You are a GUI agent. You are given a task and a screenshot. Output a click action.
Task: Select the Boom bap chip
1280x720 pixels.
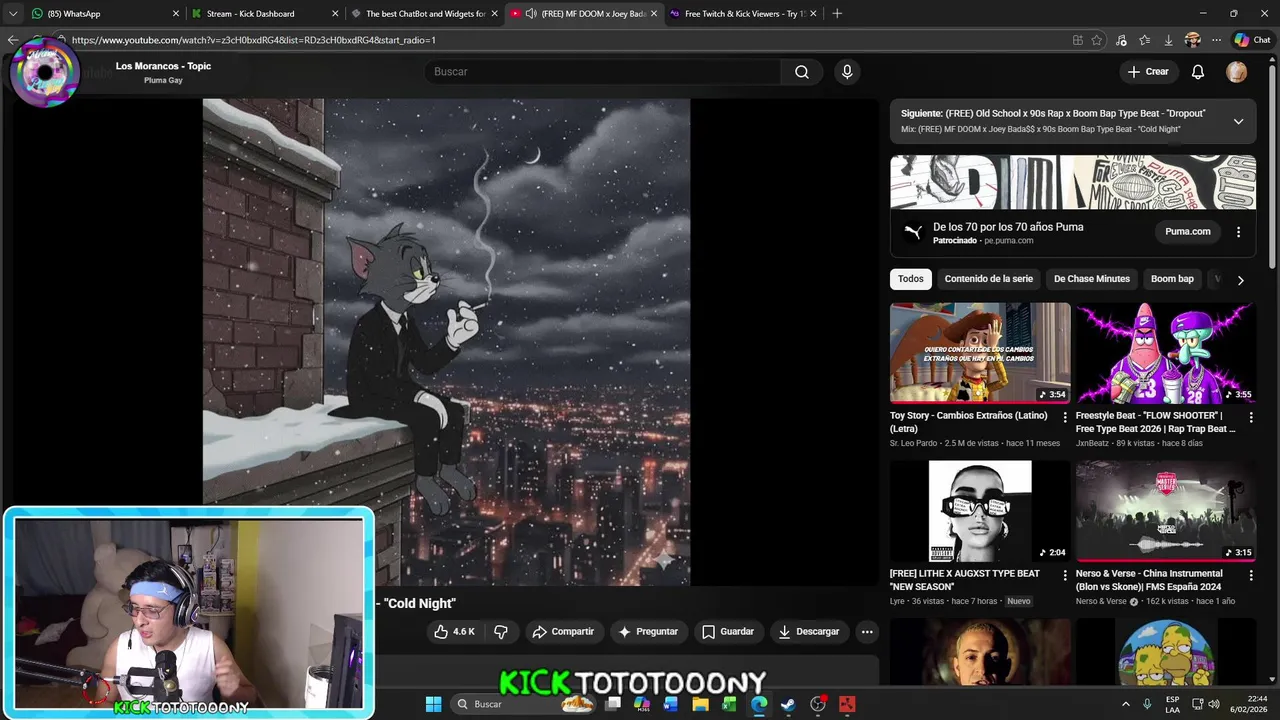click(1172, 279)
